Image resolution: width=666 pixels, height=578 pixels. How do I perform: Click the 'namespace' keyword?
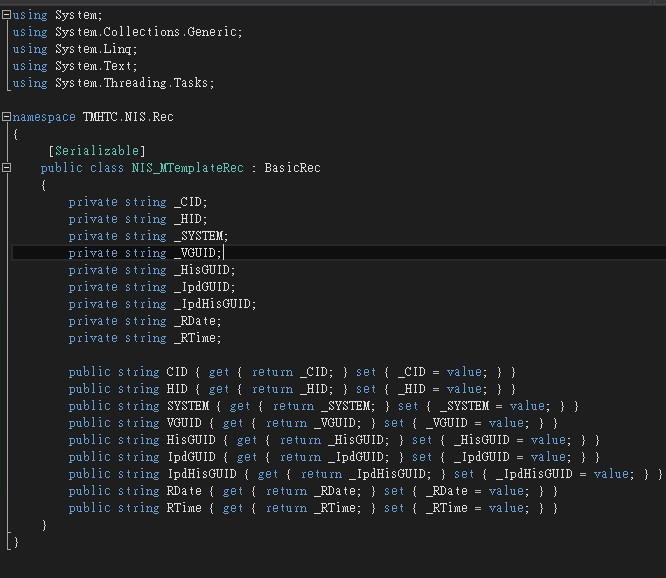pyautogui.click(x=44, y=117)
